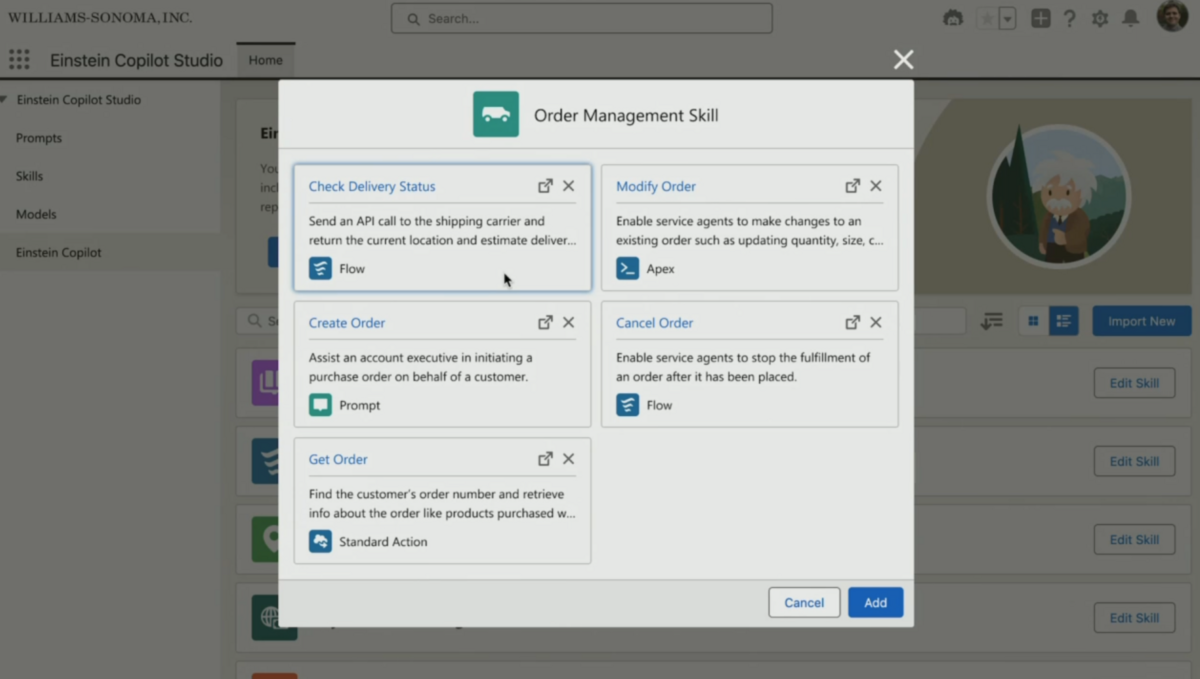The height and width of the screenshot is (679, 1200).
Task: Click first Edit Skill button in list
Action: tap(1134, 383)
